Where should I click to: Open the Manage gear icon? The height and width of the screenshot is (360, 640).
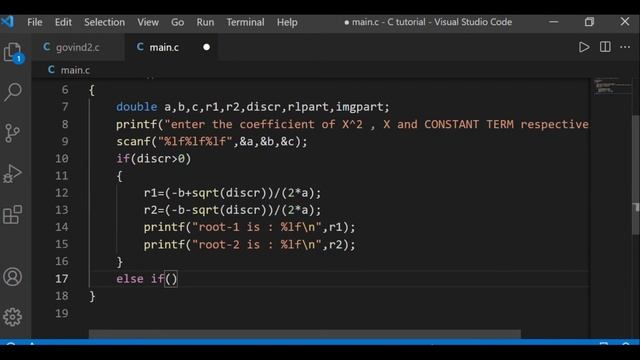pyautogui.click(x=13, y=316)
